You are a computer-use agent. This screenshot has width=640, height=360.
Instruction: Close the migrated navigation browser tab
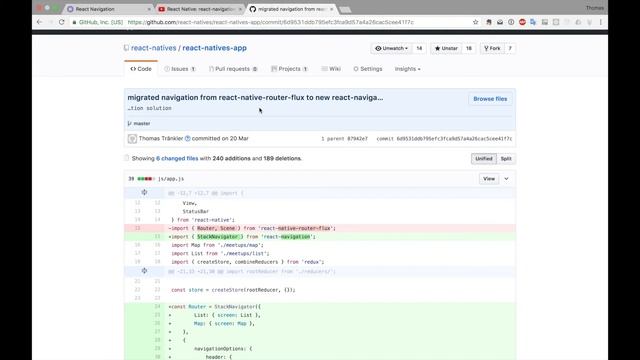pos(331,9)
